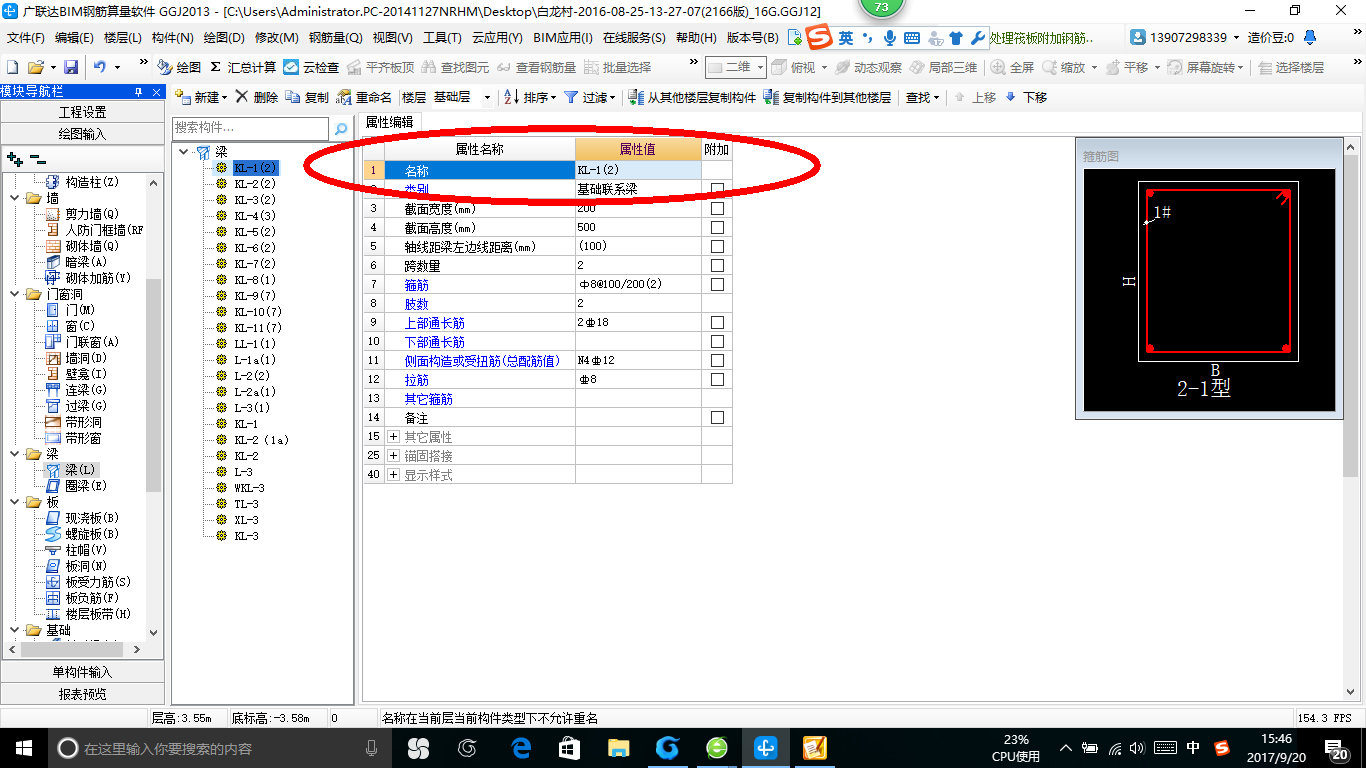Click the 报表预览 button

click(82, 694)
